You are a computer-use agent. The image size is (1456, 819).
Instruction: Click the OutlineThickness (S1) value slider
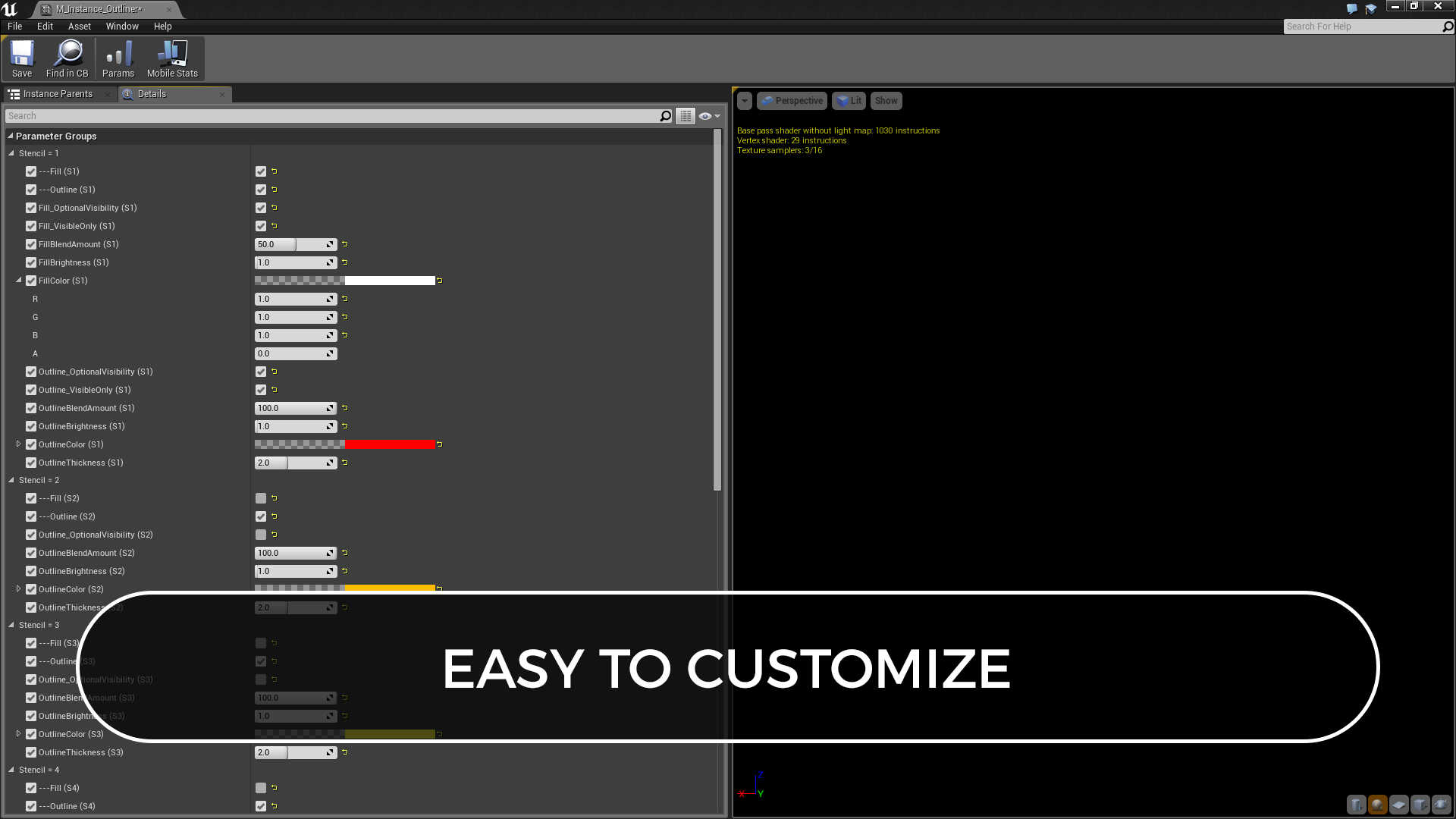pyautogui.click(x=296, y=463)
